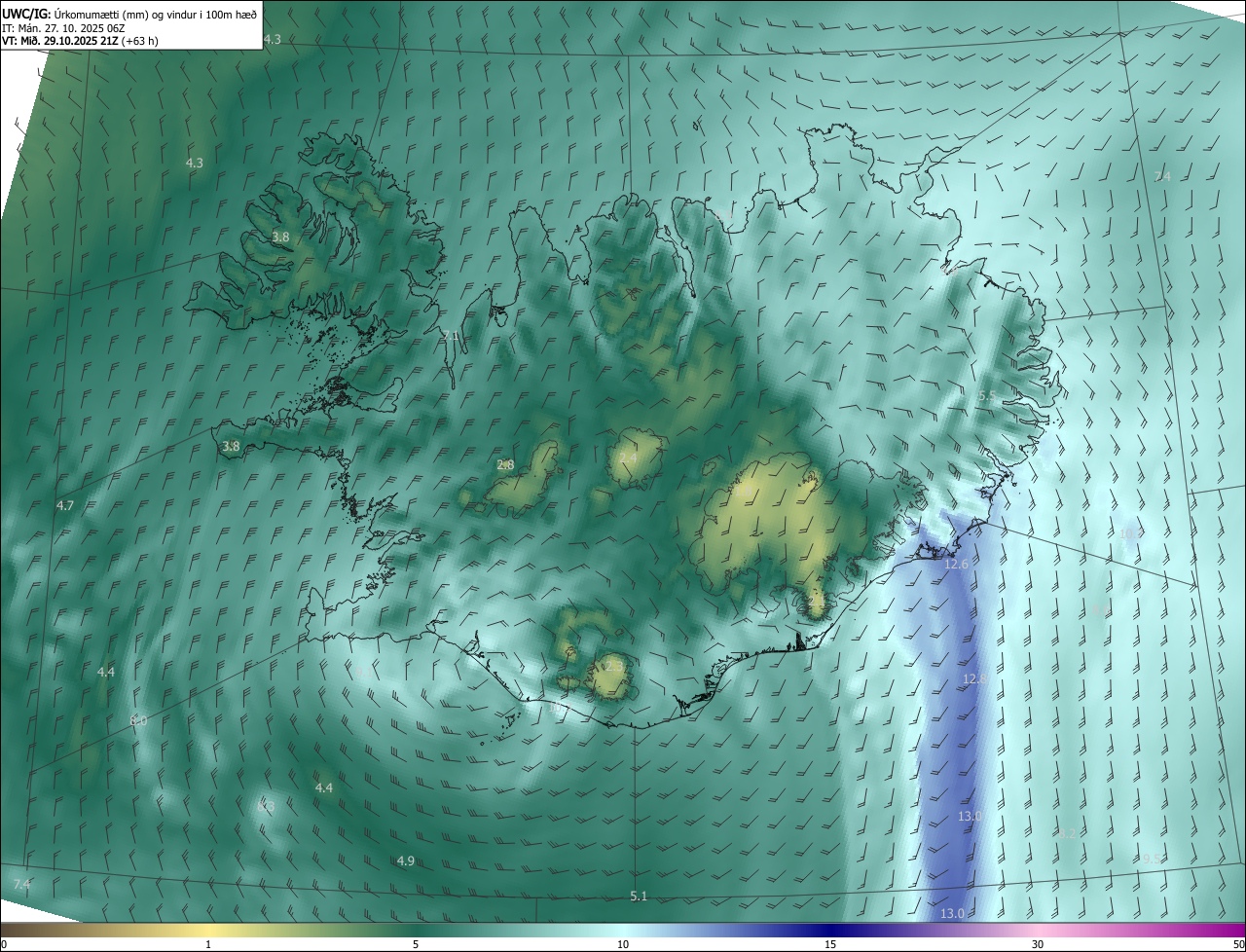This screenshot has width=1246, height=952.
Task: Click the 8.3 value label on the map
Action: pyautogui.click(x=266, y=807)
